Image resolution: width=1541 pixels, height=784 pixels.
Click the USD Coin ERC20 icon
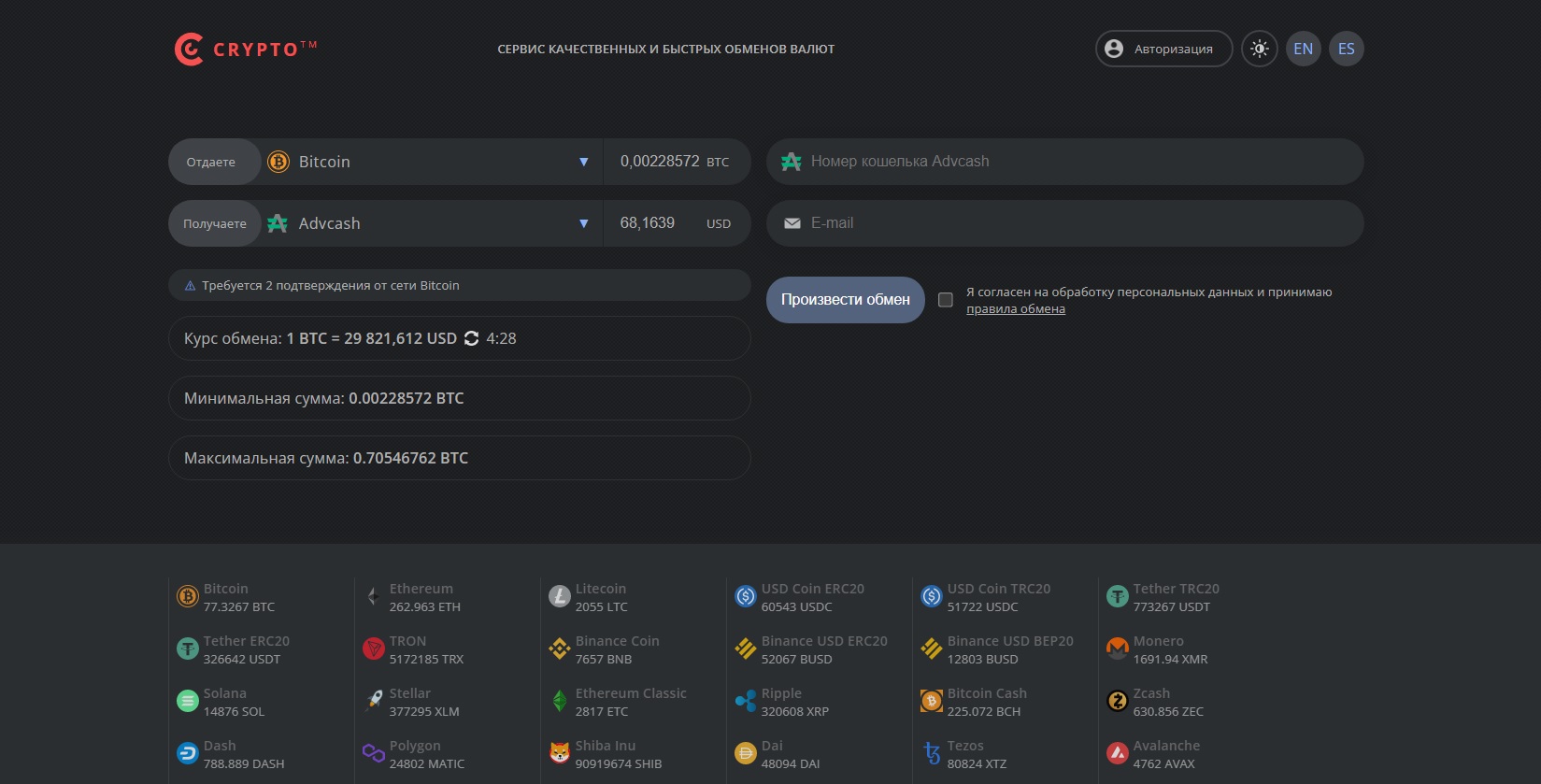point(746,596)
